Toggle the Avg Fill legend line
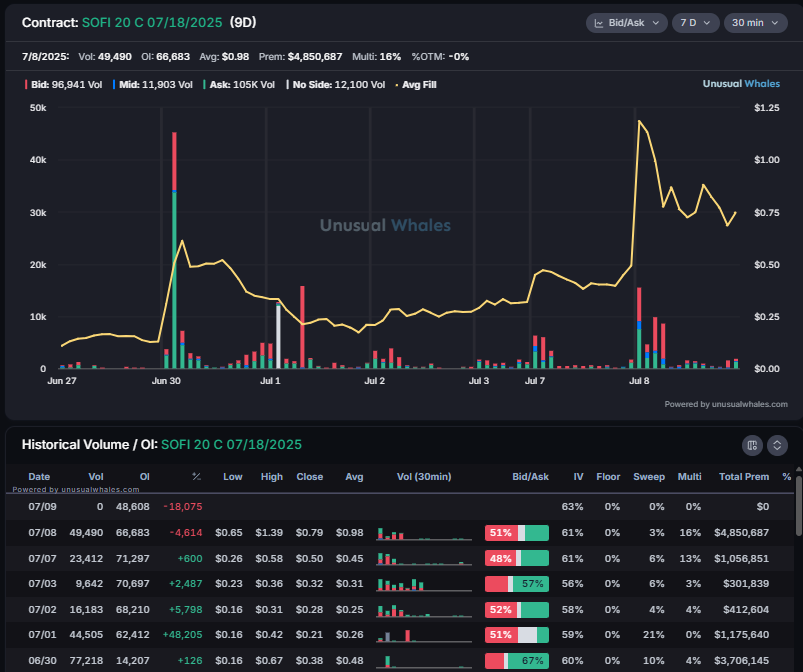Image resolution: width=803 pixels, height=672 pixels. click(x=416, y=85)
